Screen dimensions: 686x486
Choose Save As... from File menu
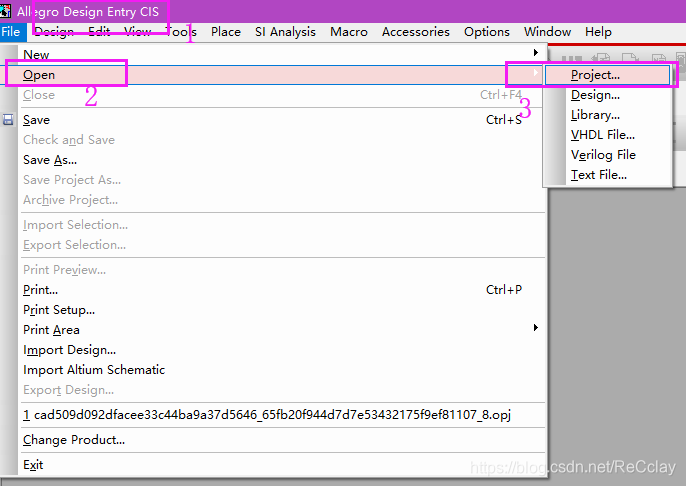pos(282,160)
